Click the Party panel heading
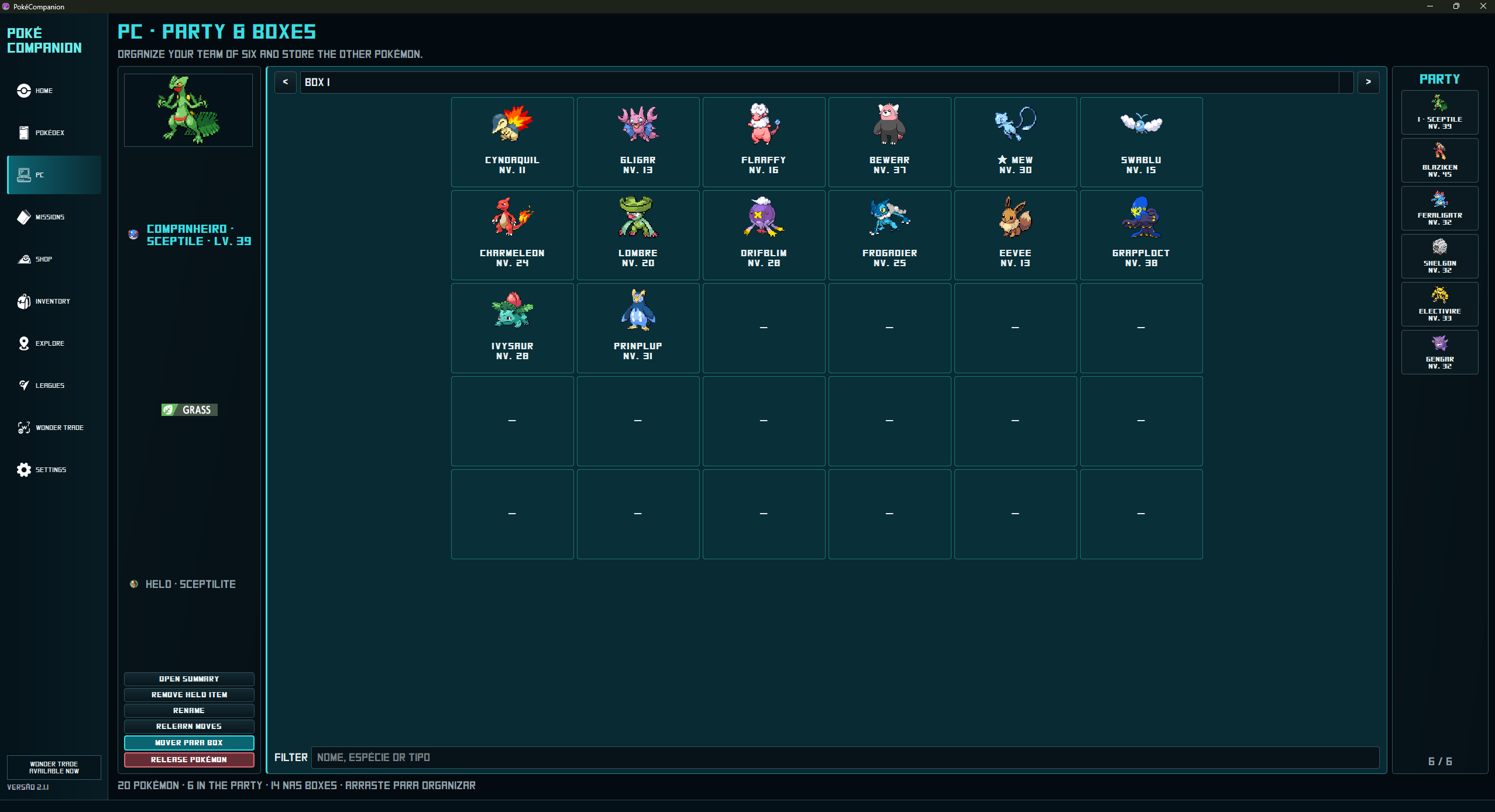The width and height of the screenshot is (1495, 812). tap(1440, 79)
